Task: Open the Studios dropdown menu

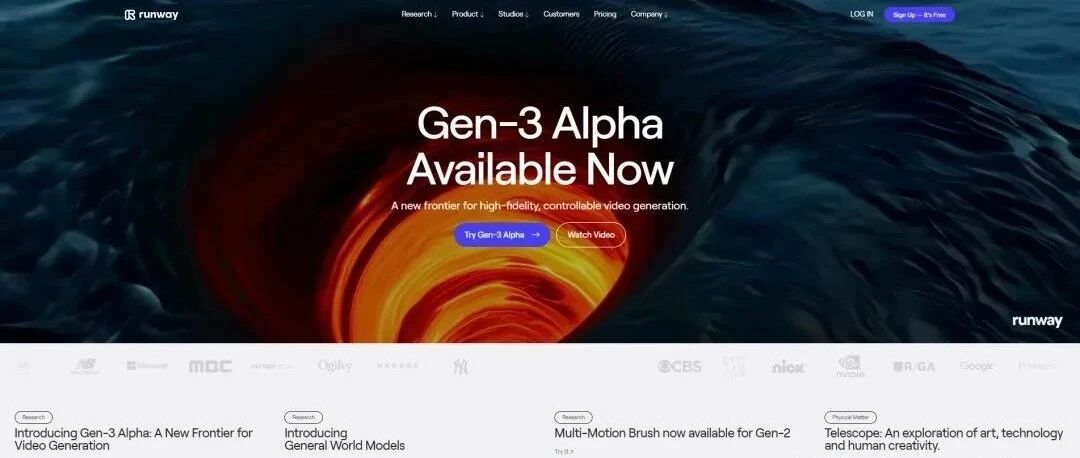Action: pyautogui.click(x=513, y=14)
